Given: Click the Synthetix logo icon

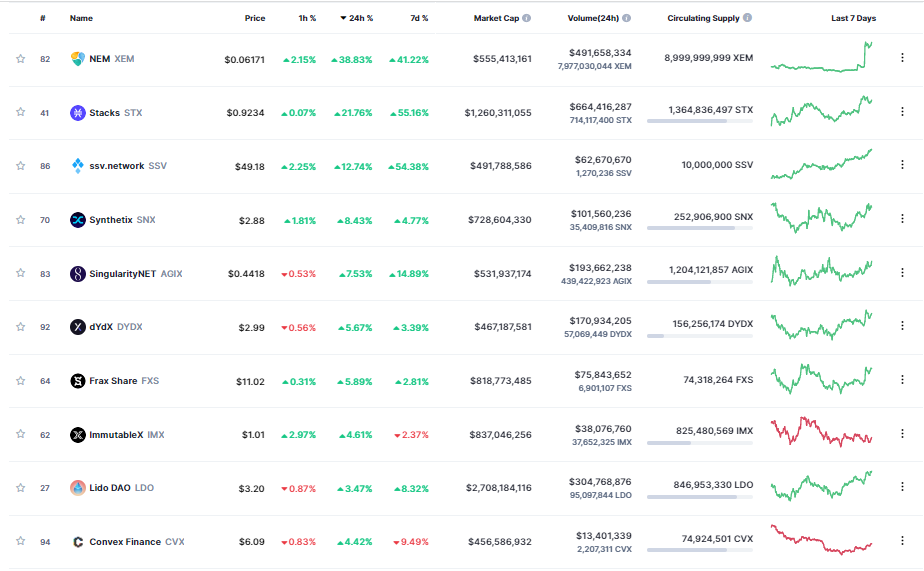Looking at the screenshot, I should click(78, 220).
